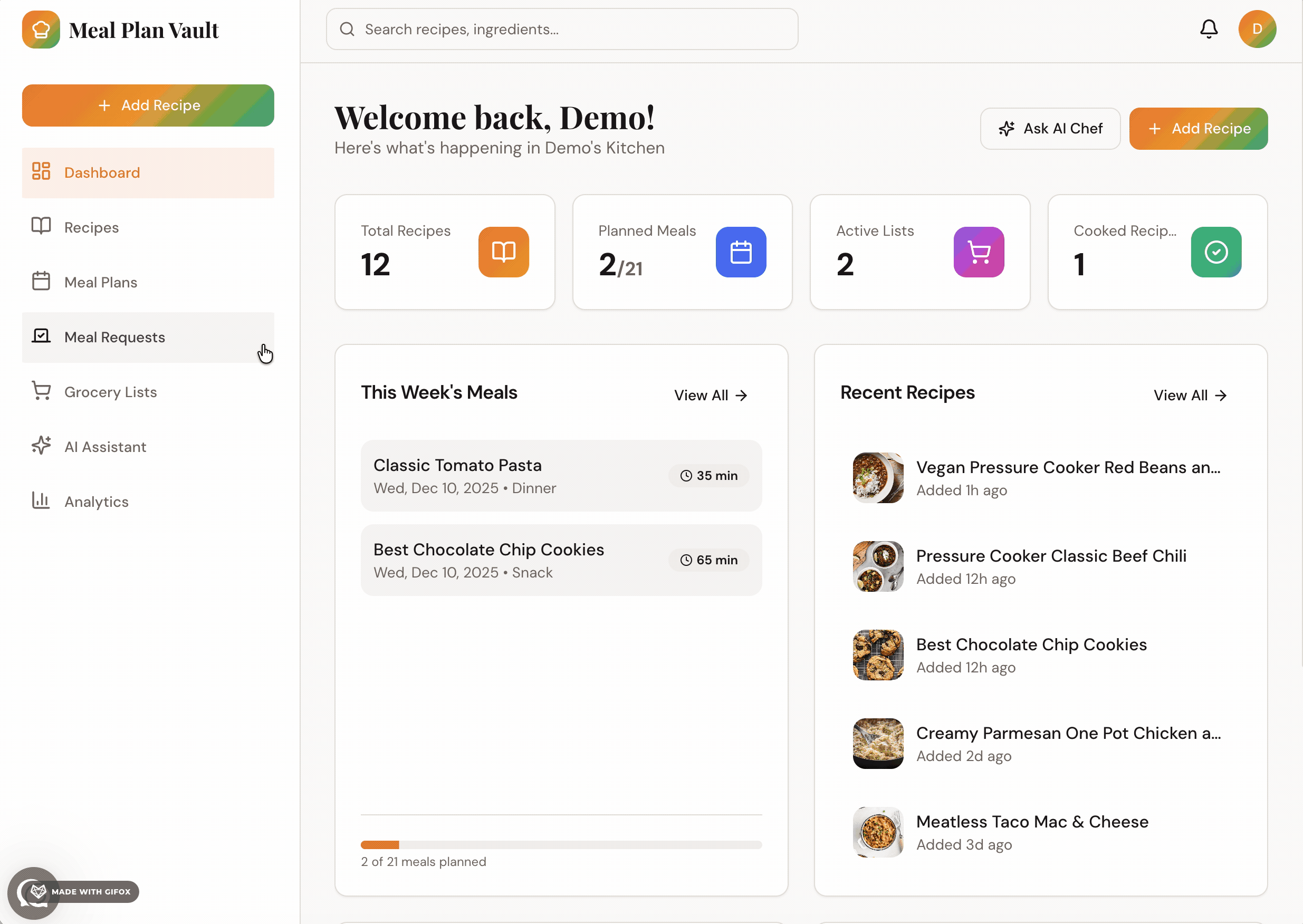This screenshot has width=1303, height=924.
Task: Click Ask AI Chef button
Action: click(1050, 129)
